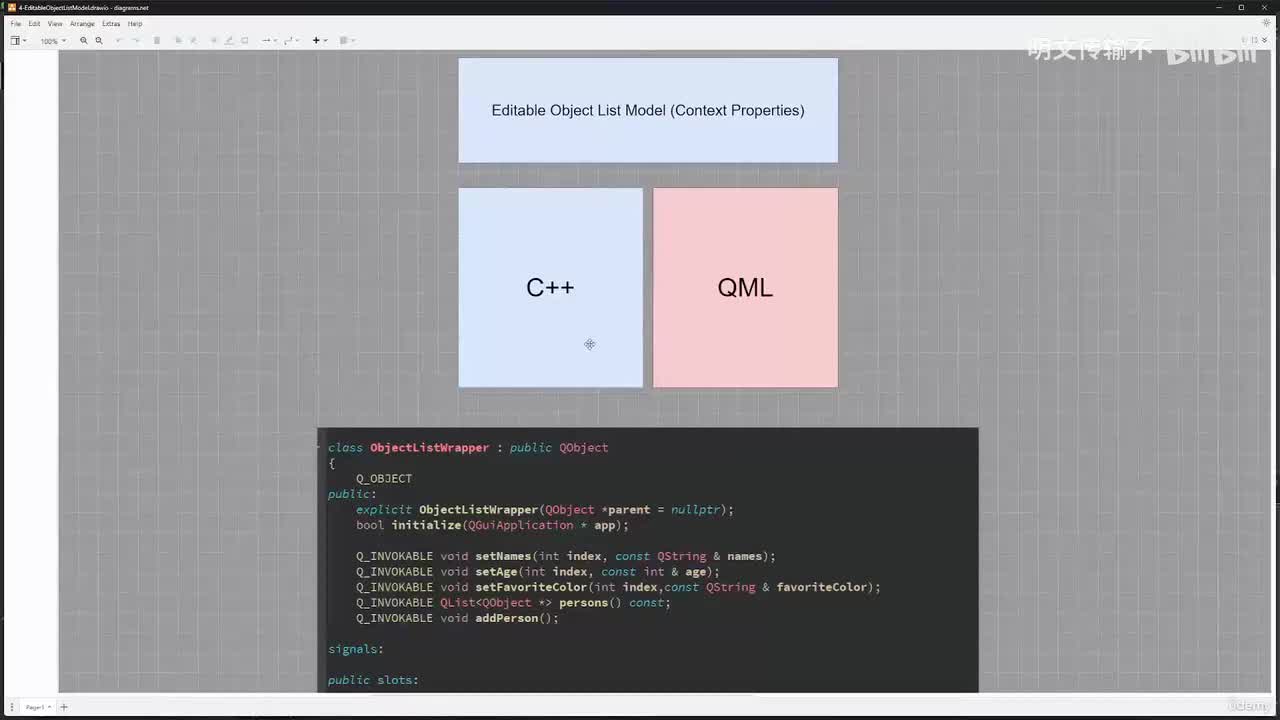This screenshot has width=1280, height=720.
Task: Open the Arrange menu
Action: tap(82, 23)
